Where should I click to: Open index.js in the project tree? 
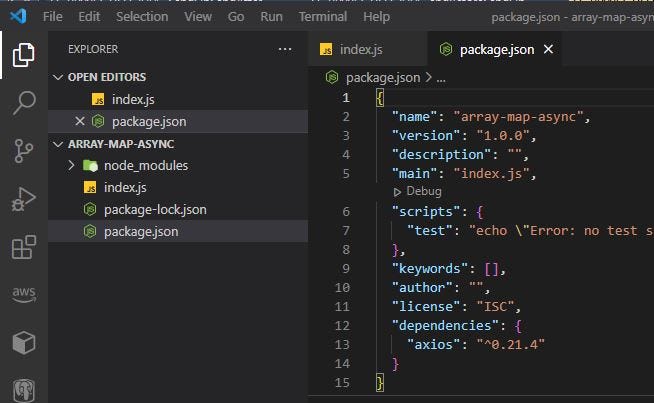click(179, 188)
